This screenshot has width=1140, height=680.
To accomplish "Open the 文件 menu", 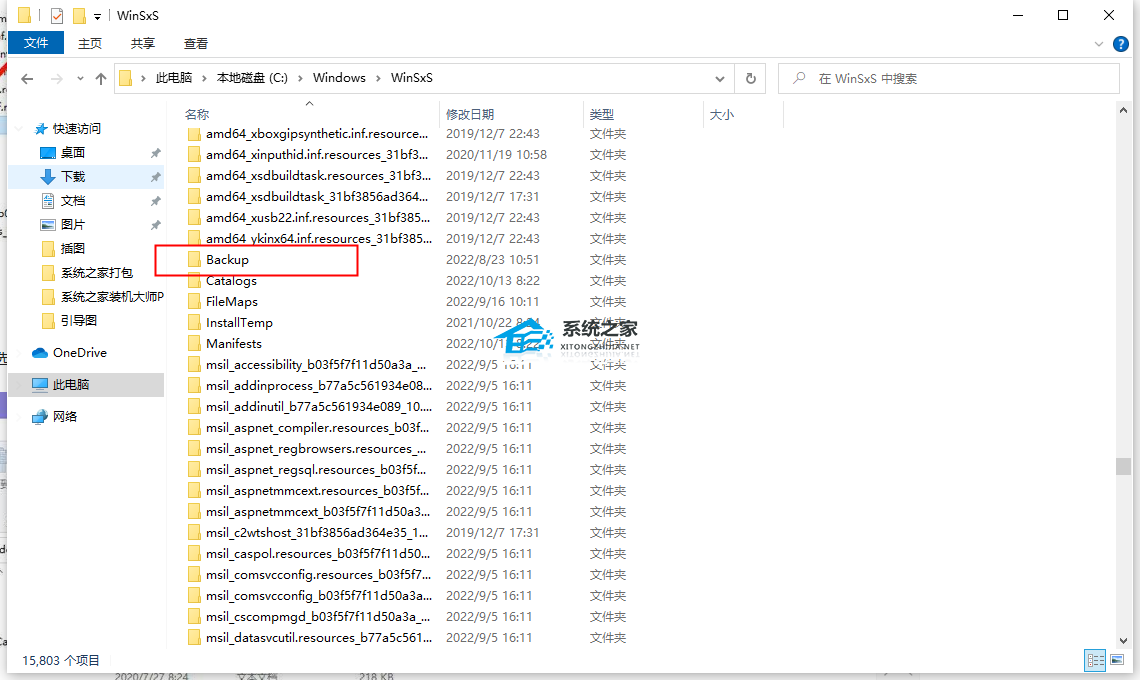I will 36,43.
